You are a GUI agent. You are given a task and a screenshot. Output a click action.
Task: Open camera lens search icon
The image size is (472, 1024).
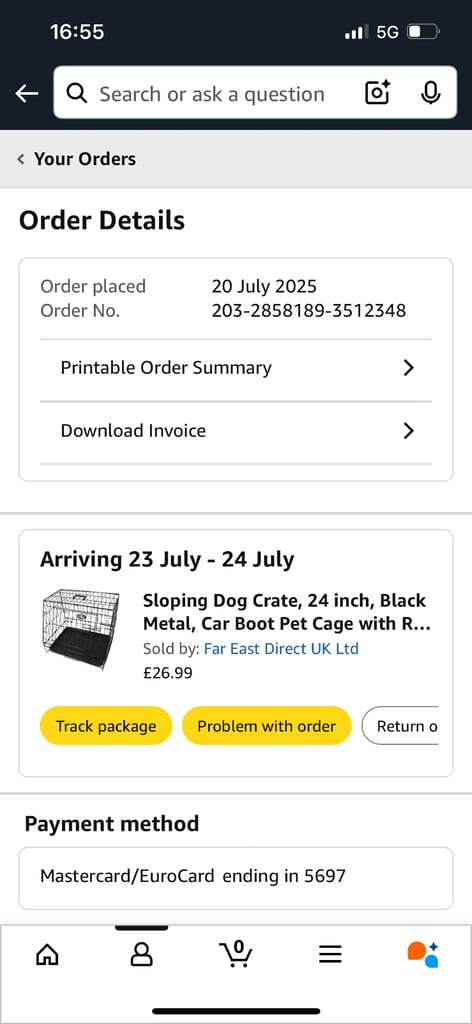377,93
